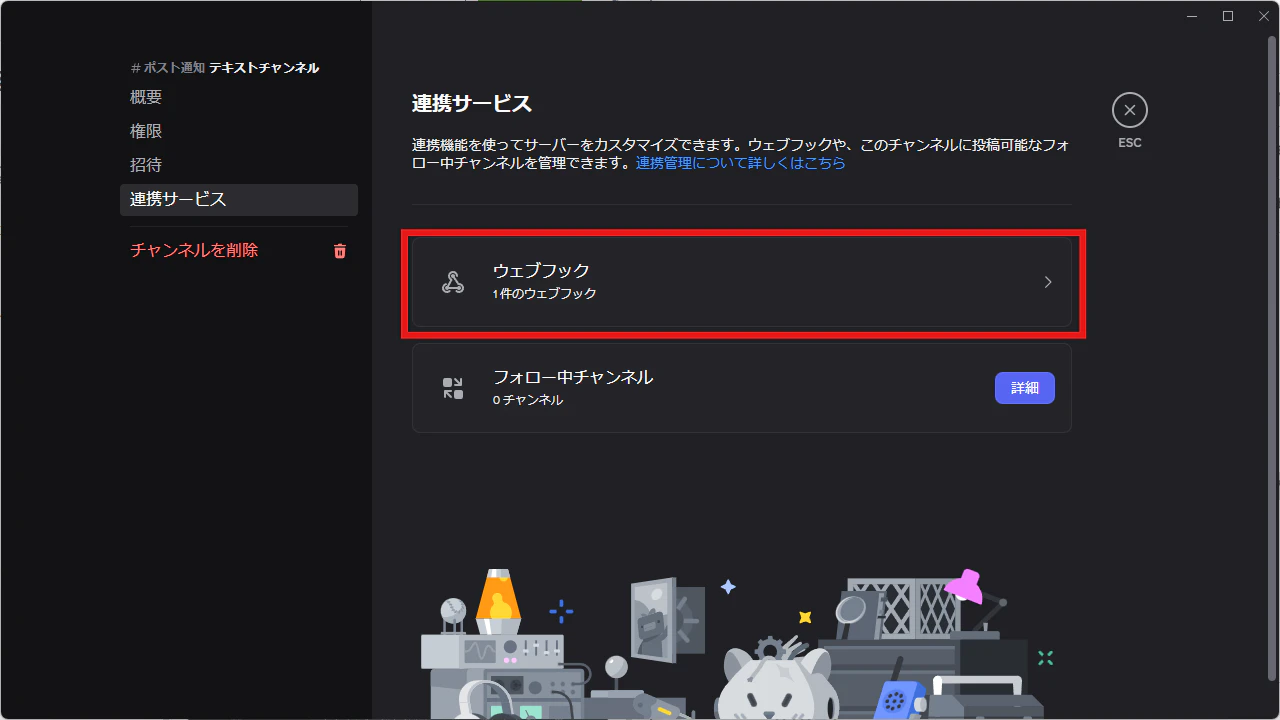Open the 権限 settings tab

click(239, 132)
